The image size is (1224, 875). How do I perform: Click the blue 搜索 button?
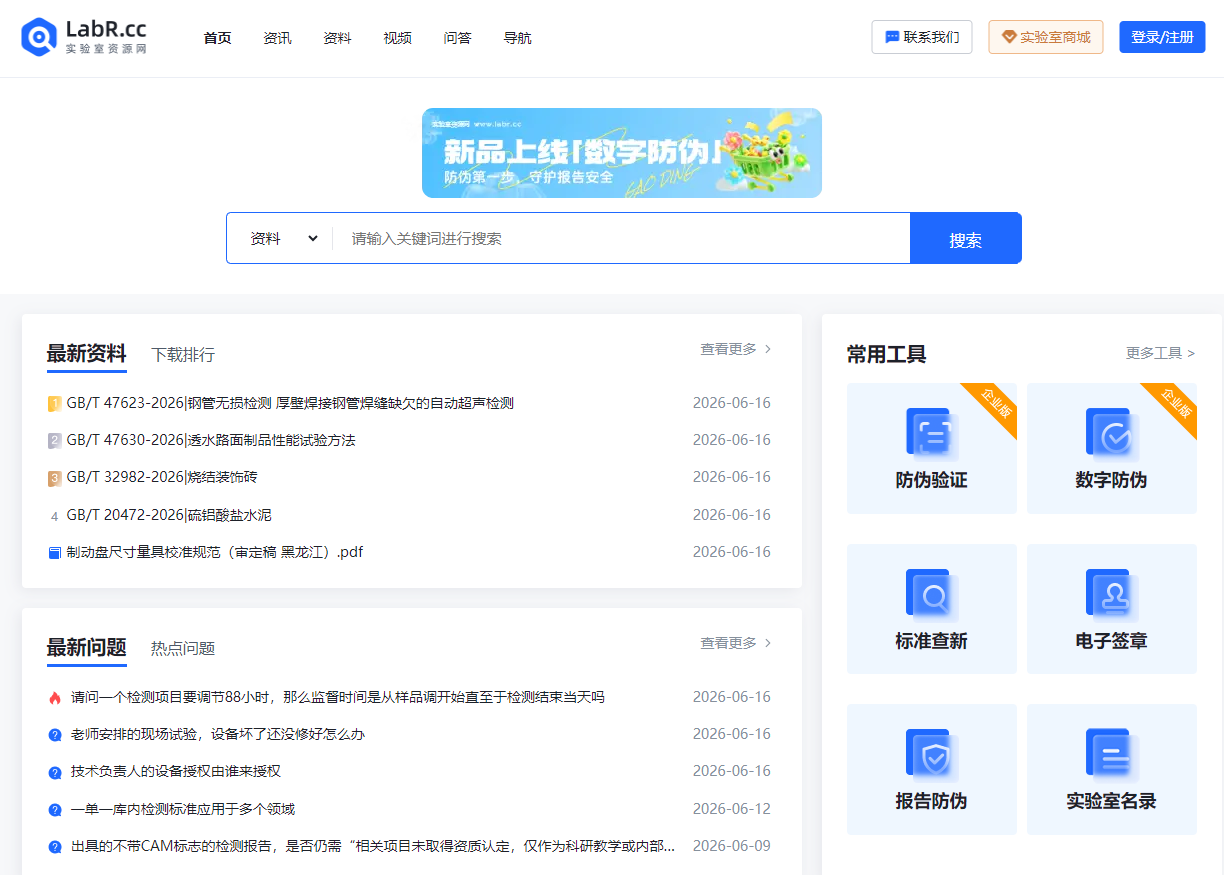pyautogui.click(x=965, y=238)
